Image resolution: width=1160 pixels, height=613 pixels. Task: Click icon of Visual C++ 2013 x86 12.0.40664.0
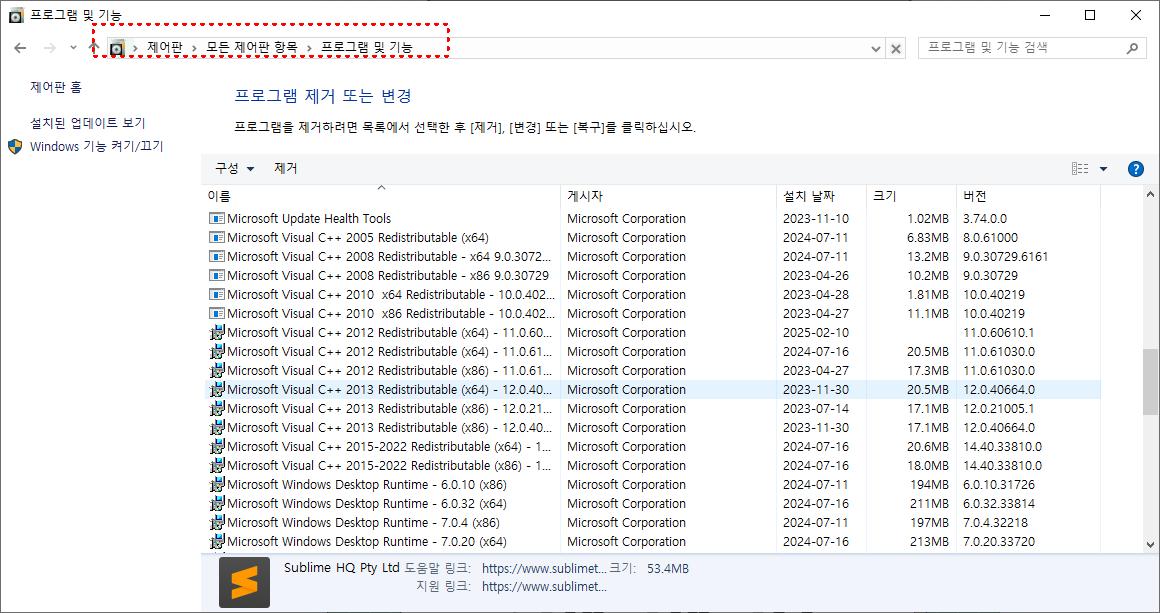pyautogui.click(x=217, y=427)
